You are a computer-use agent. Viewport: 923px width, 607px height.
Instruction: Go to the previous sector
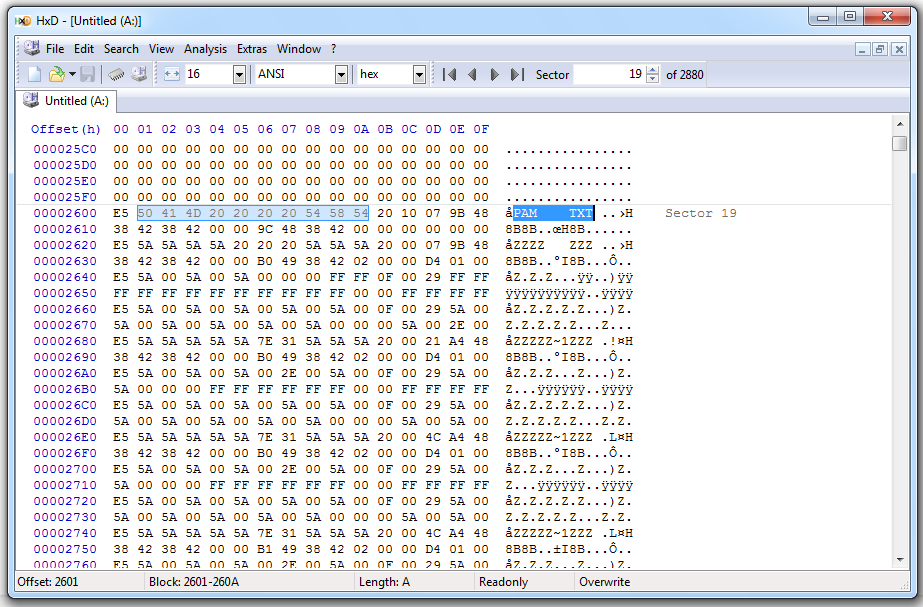[472, 75]
